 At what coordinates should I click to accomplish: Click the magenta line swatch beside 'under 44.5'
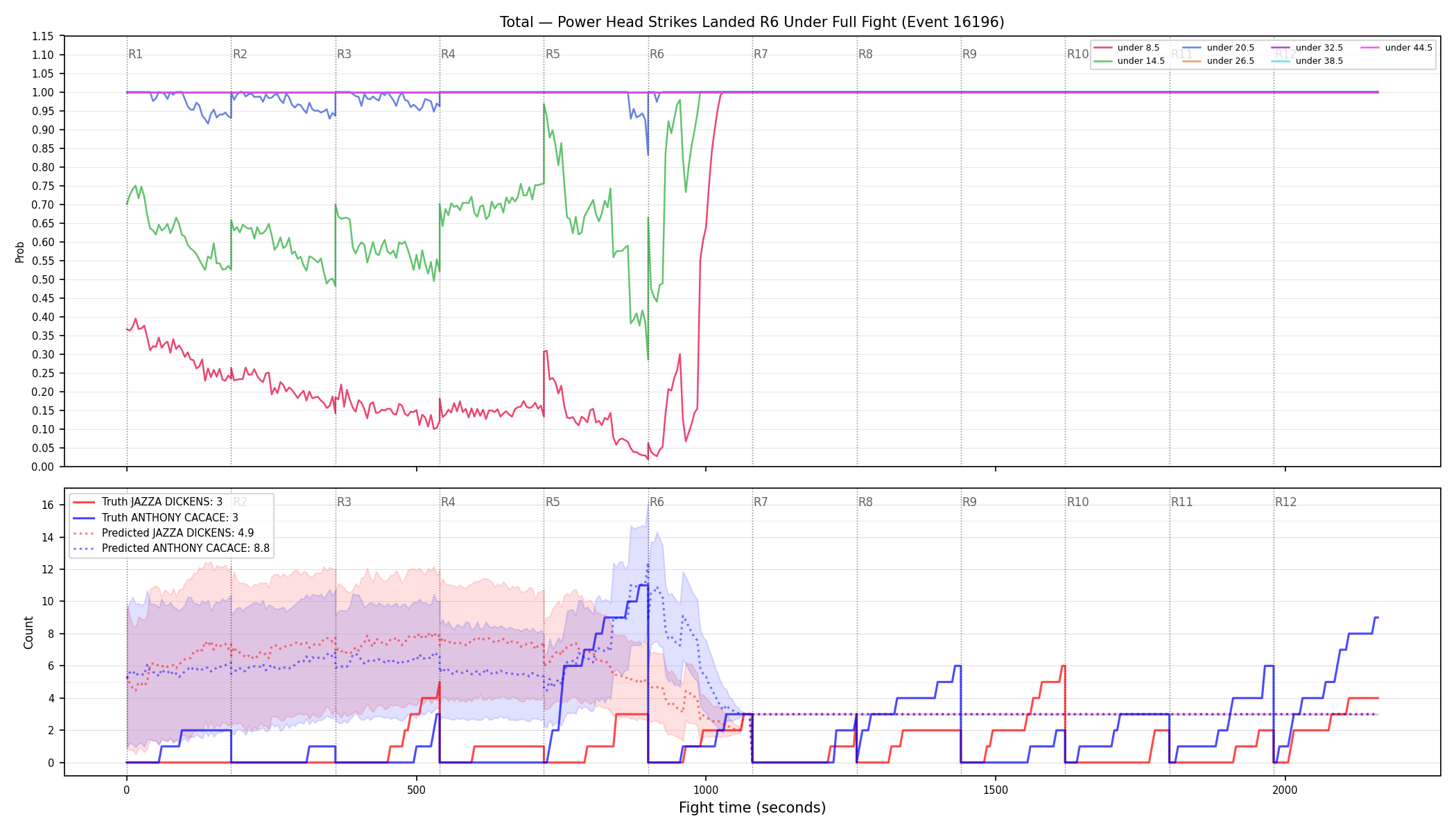click(x=1371, y=48)
